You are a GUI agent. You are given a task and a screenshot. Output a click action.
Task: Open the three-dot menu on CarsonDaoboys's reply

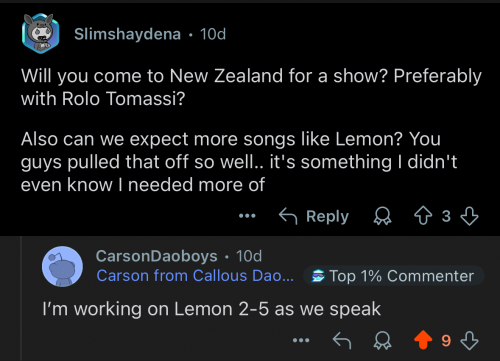[301, 340]
